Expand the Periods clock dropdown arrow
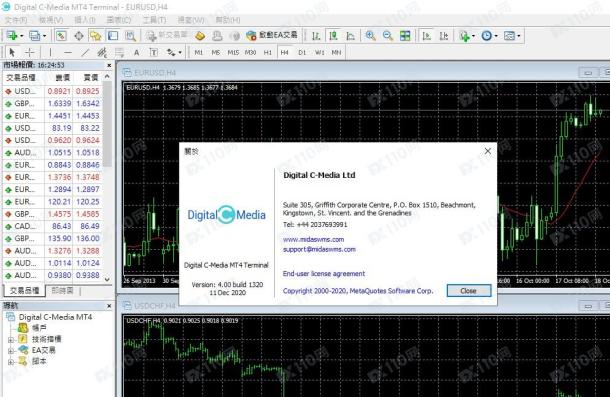Image resolution: width=610 pixels, height=397 pixels. [x=496, y=36]
